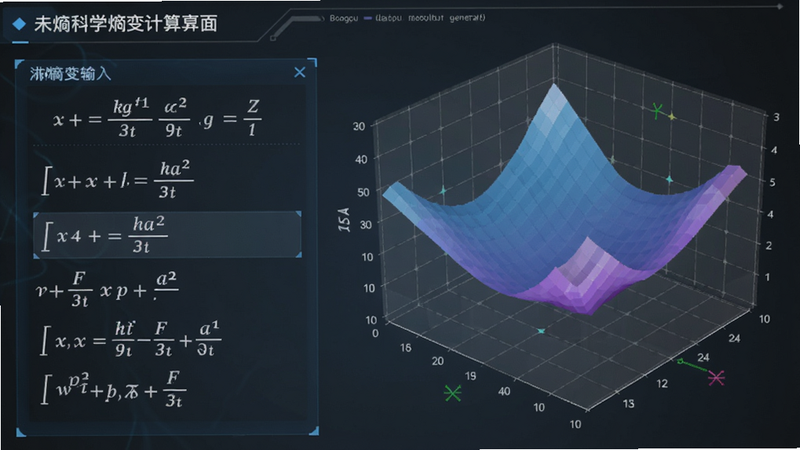Pick the cyan marker on the right grid wall
The height and width of the screenshot is (450, 800).
(x=669, y=180)
